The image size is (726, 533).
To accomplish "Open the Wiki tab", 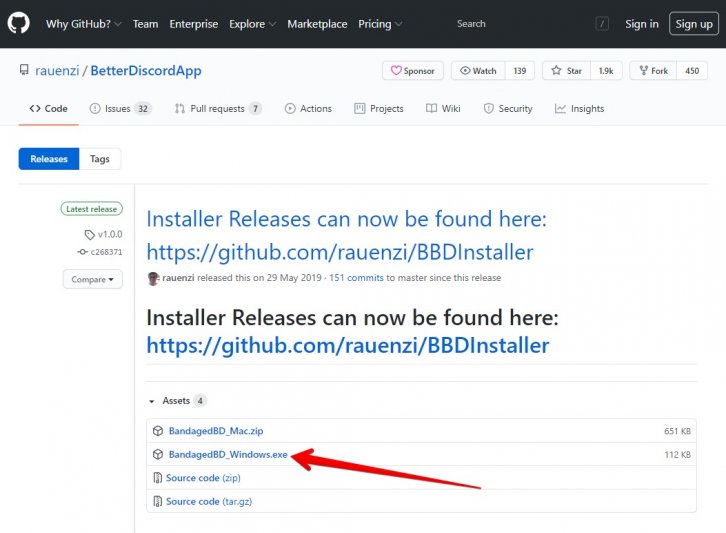I will click(x=443, y=108).
